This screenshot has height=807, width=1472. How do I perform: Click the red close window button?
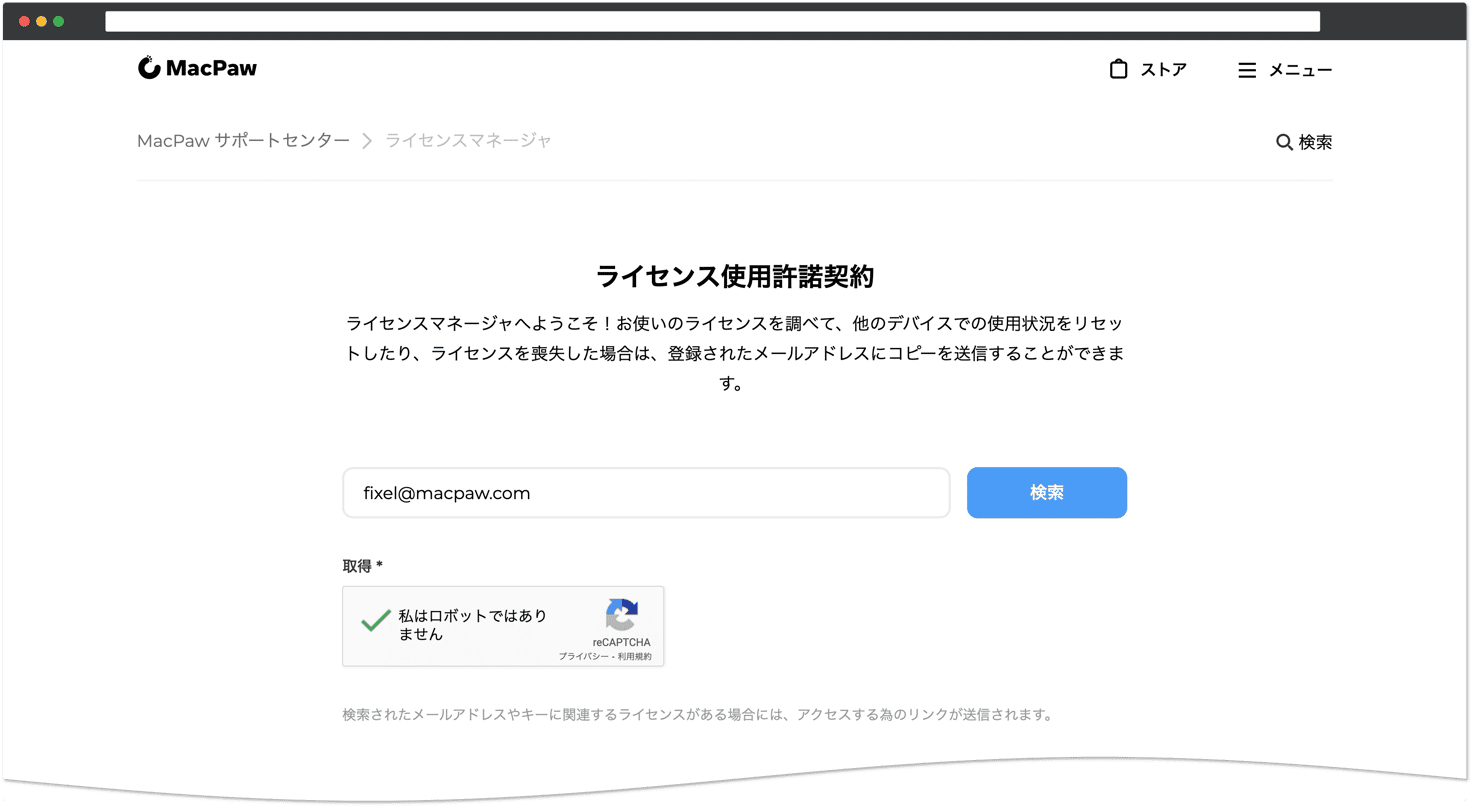[24, 21]
